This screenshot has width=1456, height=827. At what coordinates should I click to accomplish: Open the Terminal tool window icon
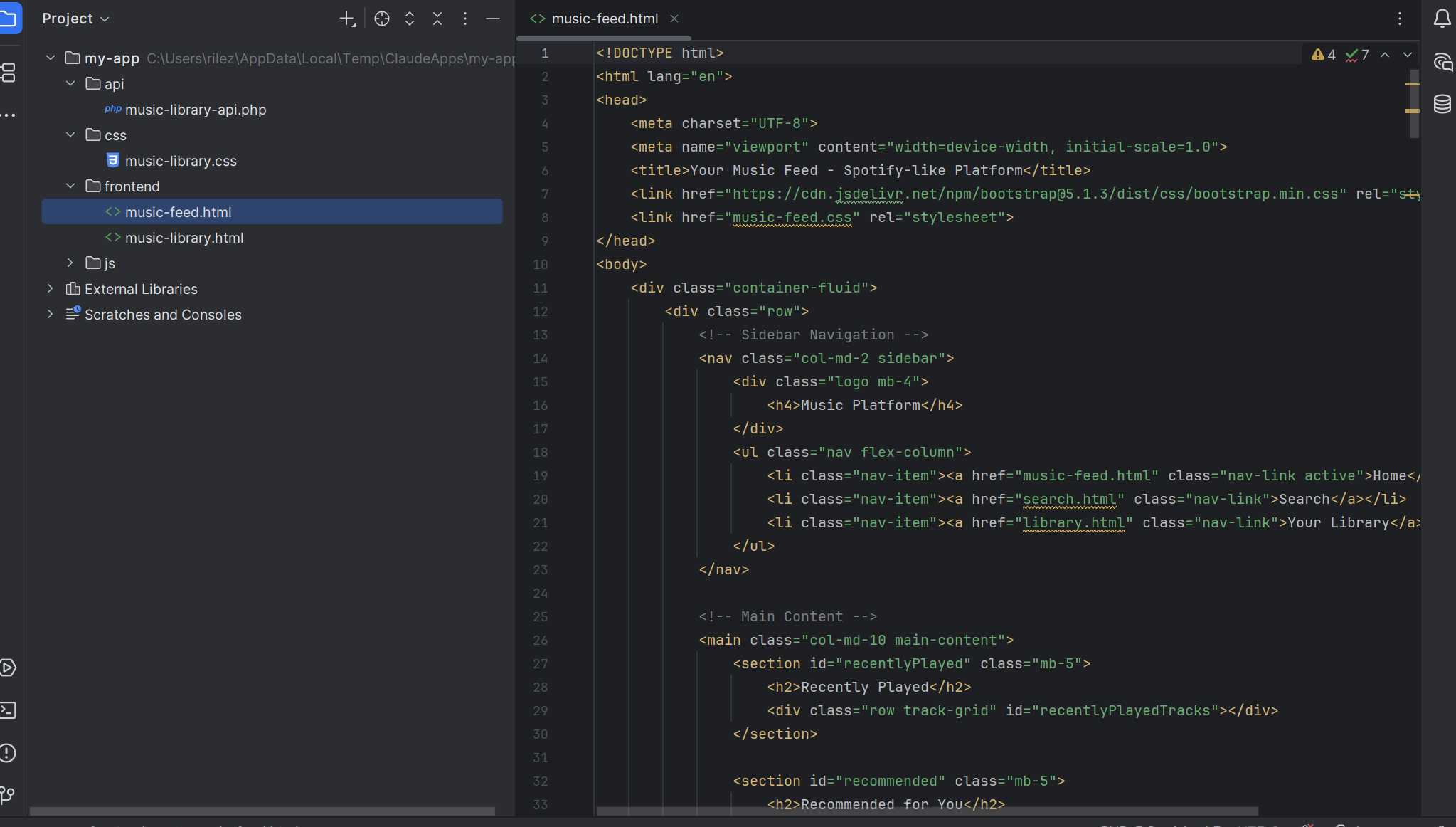click(8, 710)
